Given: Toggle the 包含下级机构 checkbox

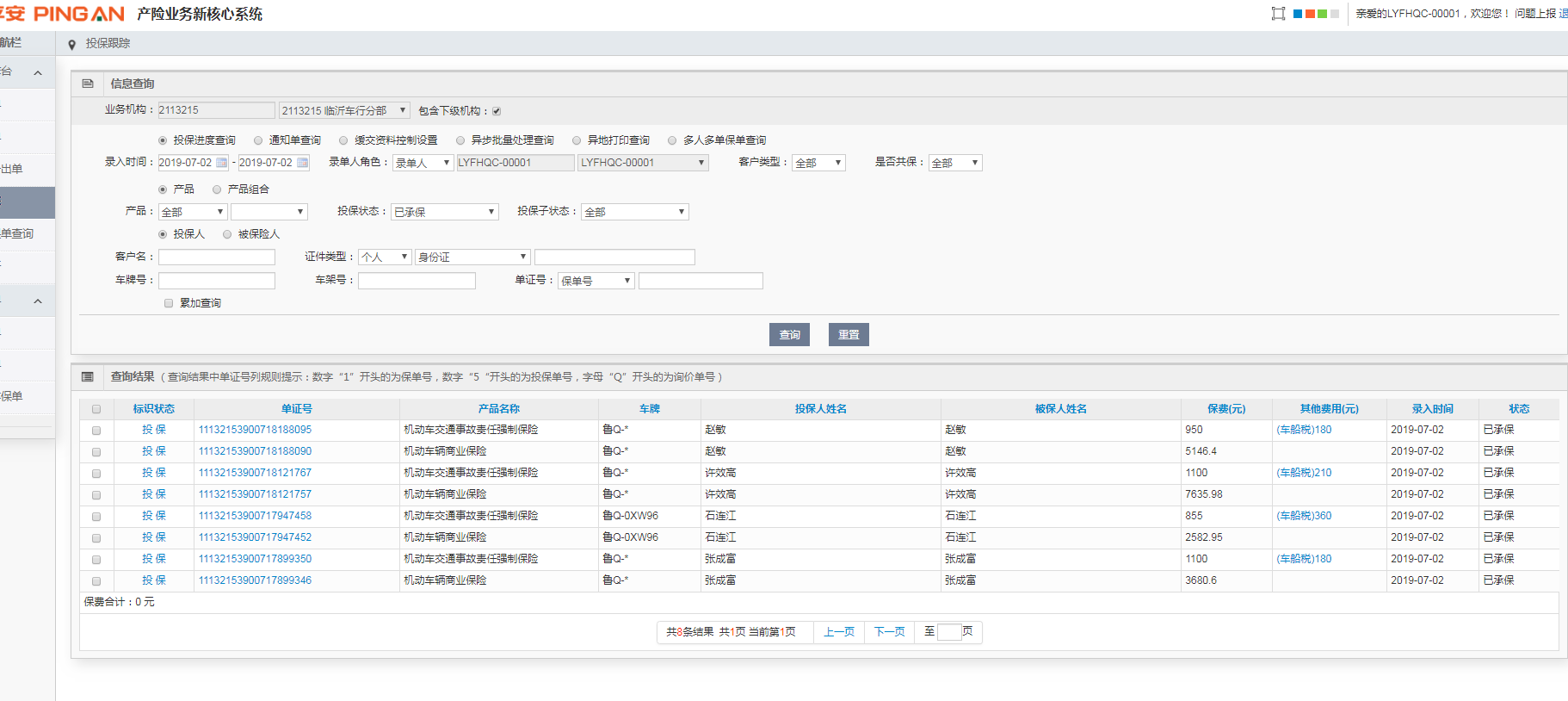Looking at the screenshot, I should click(x=497, y=111).
